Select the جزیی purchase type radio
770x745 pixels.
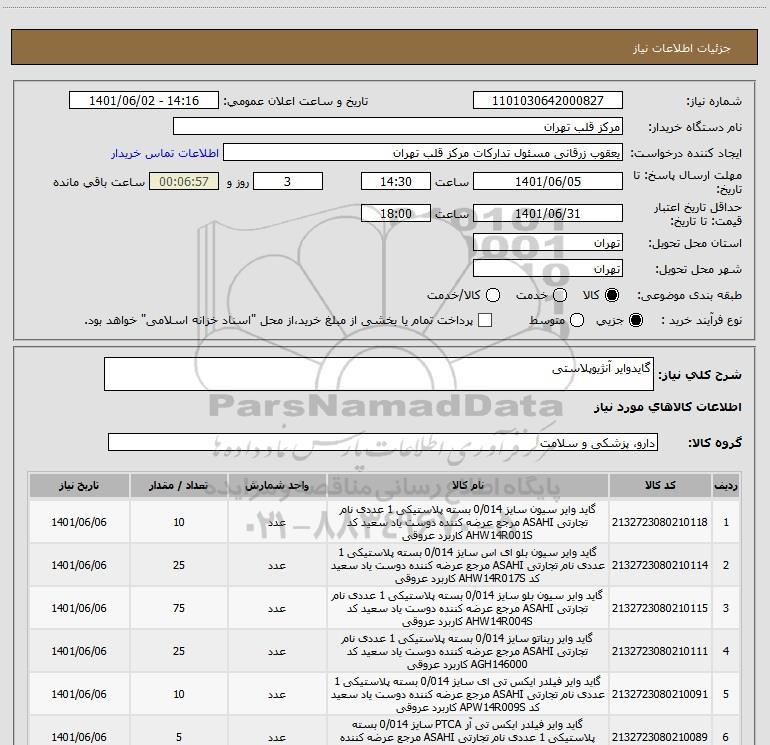click(x=635, y=320)
